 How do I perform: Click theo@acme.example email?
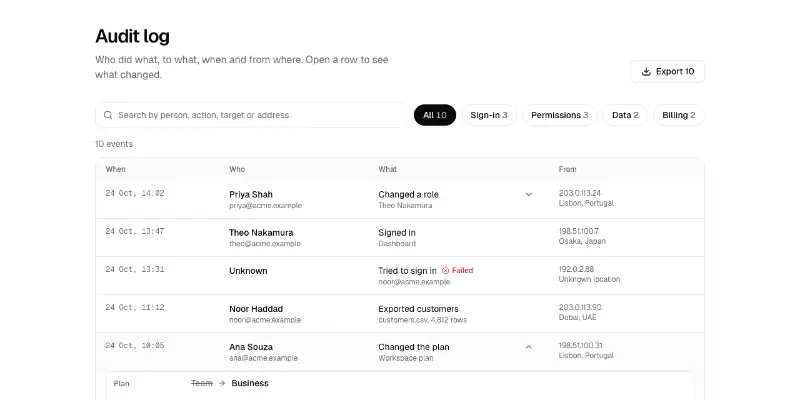265,244
